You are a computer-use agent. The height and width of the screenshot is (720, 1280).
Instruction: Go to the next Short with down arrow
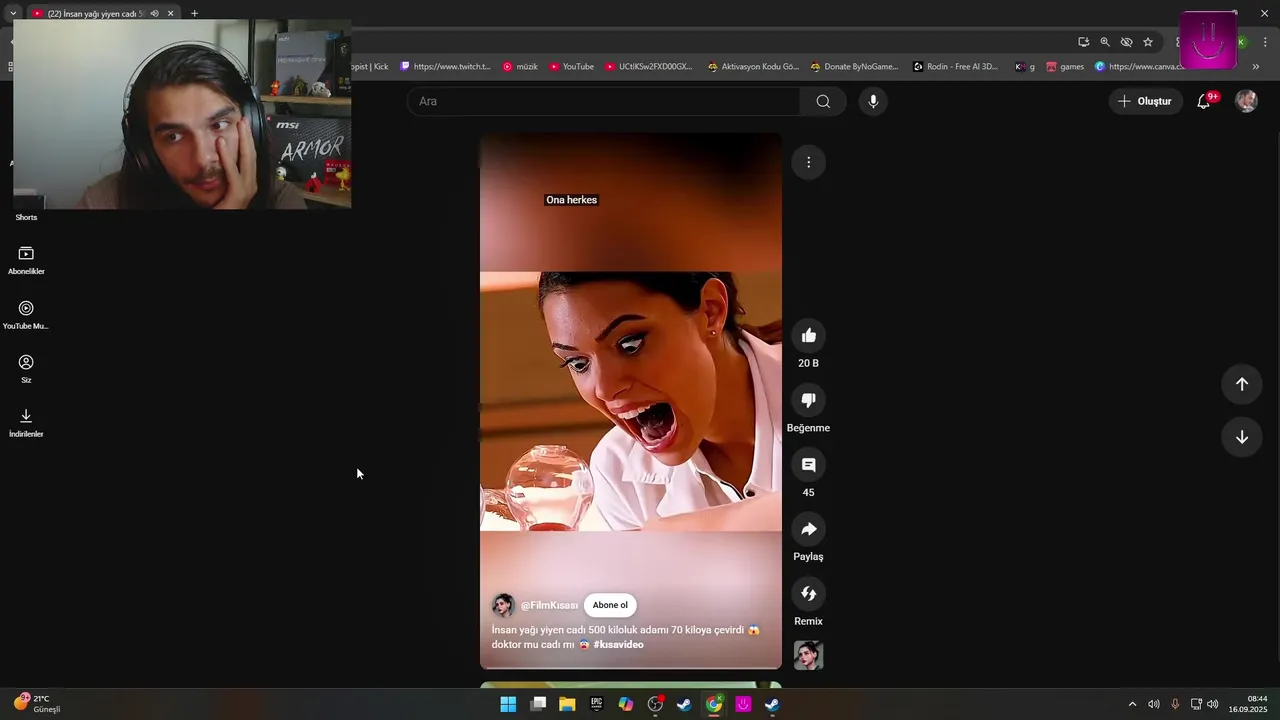coord(1242,437)
